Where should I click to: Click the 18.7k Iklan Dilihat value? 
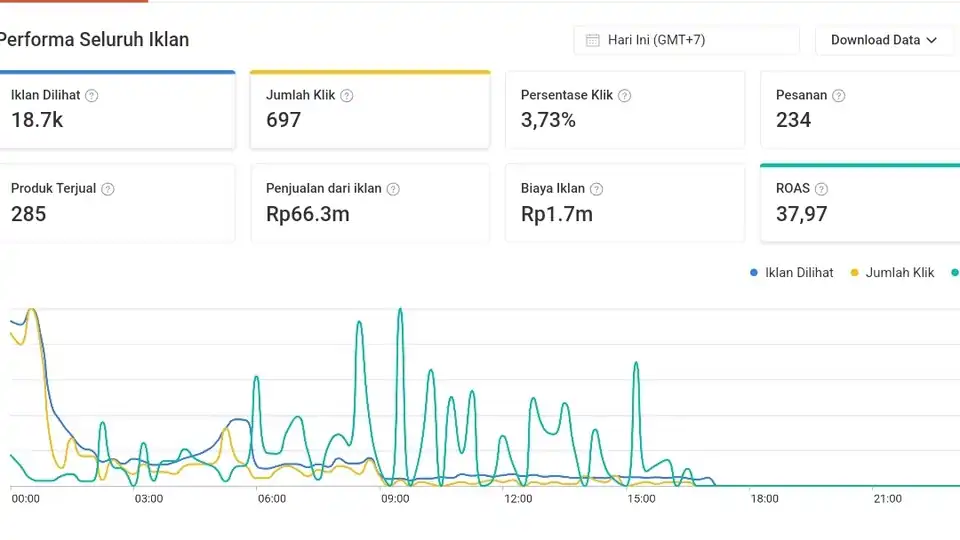37,120
